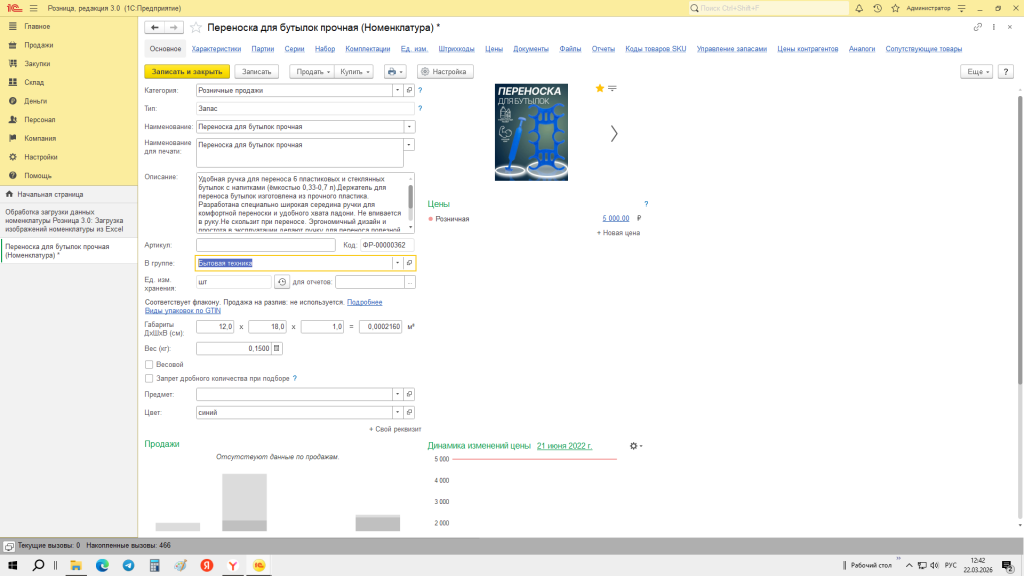The width and height of the screenshot is (1024, 576).
Task: Open the weight calculator icon
Action: (x=277, y=349)
